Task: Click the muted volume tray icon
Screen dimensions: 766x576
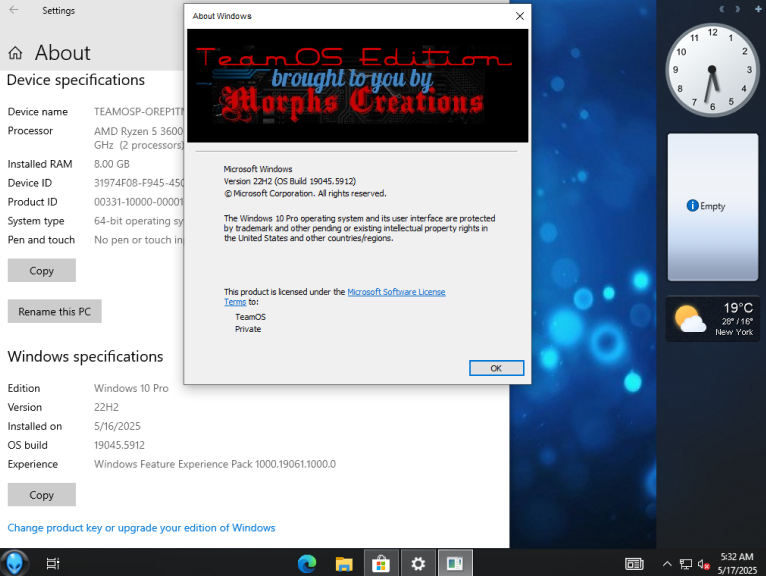Action: click(x=703, y=564)
